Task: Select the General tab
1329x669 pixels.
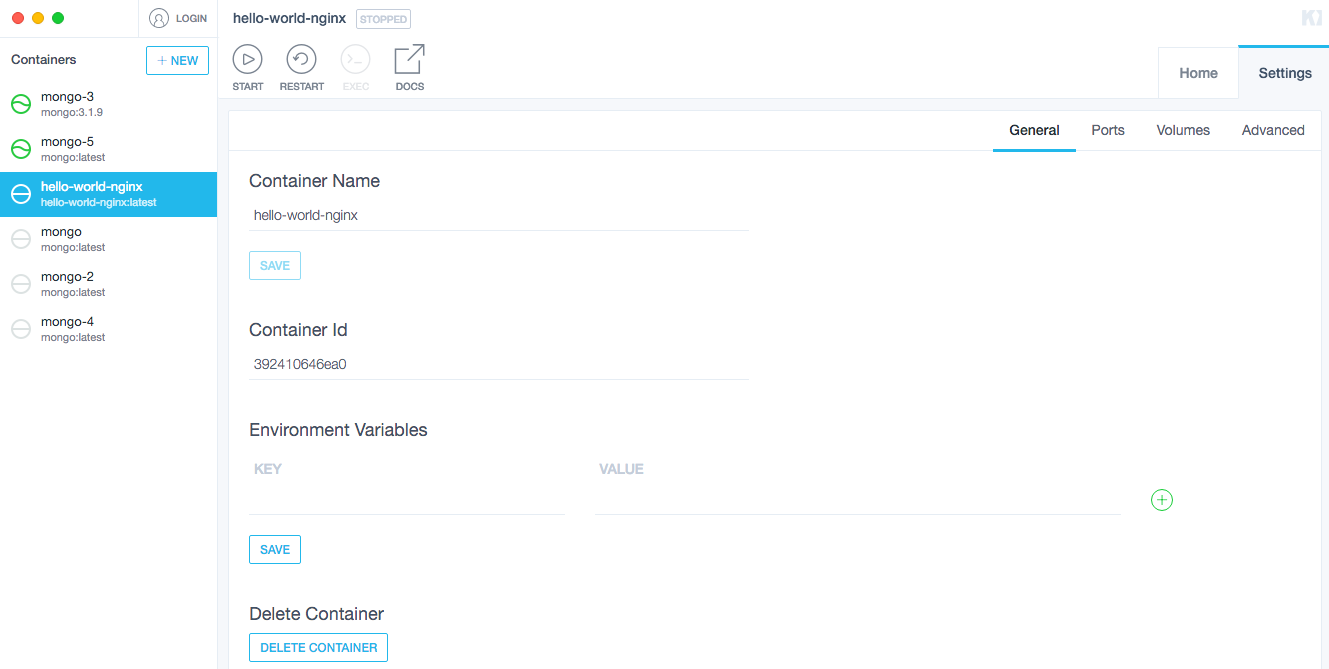Action: 1034,130
